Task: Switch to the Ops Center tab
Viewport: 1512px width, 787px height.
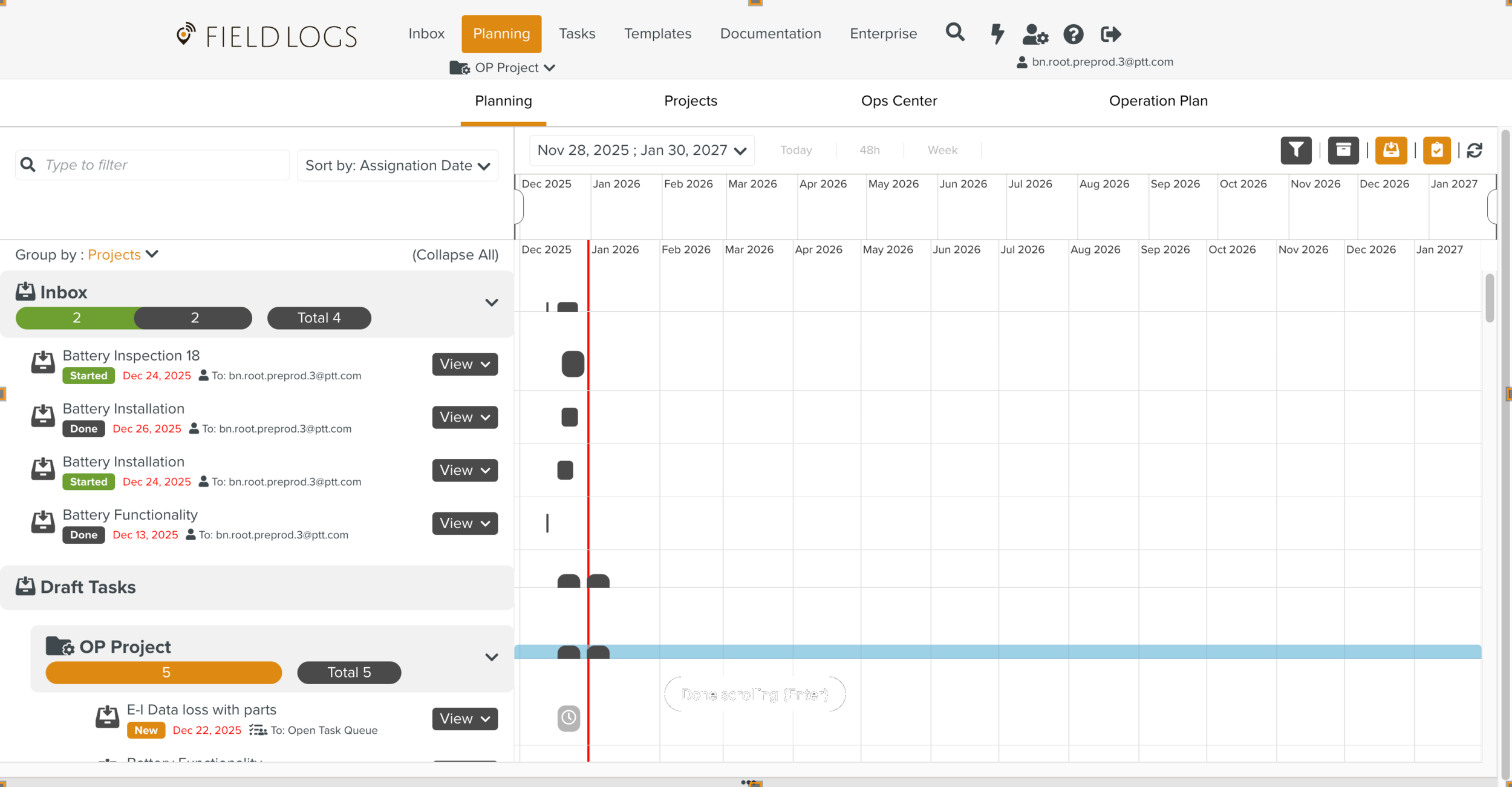Action: [x=899, y=101]
